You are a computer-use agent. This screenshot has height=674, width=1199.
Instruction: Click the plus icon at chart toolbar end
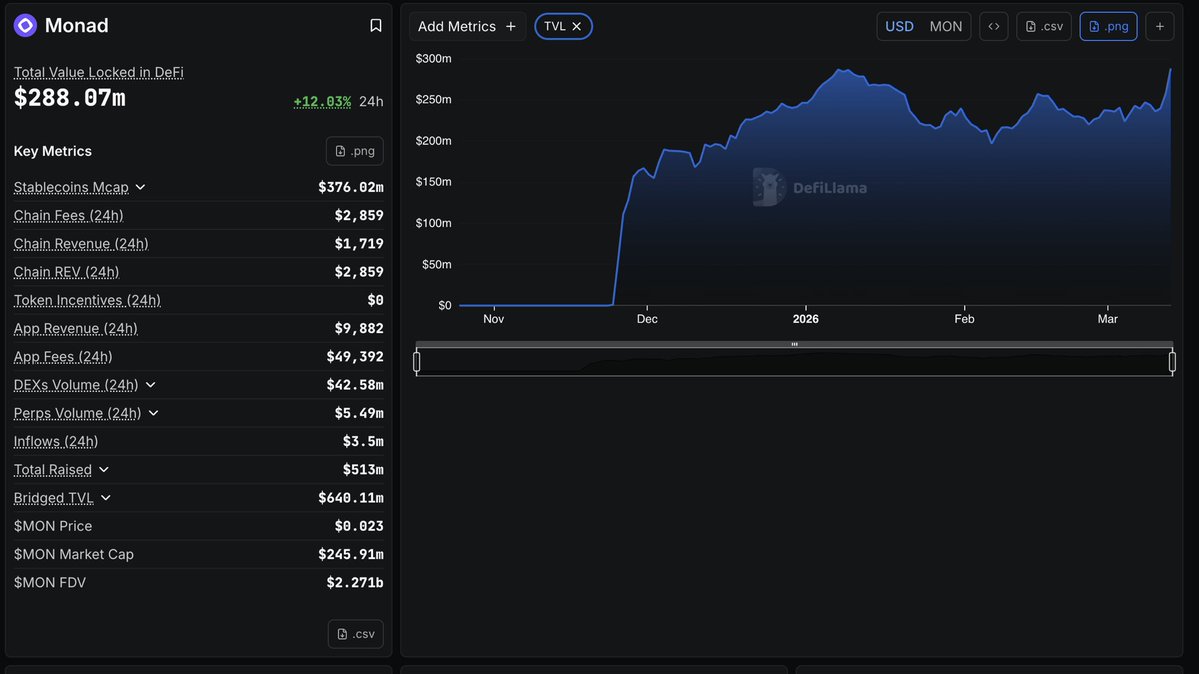(1159, 26)
